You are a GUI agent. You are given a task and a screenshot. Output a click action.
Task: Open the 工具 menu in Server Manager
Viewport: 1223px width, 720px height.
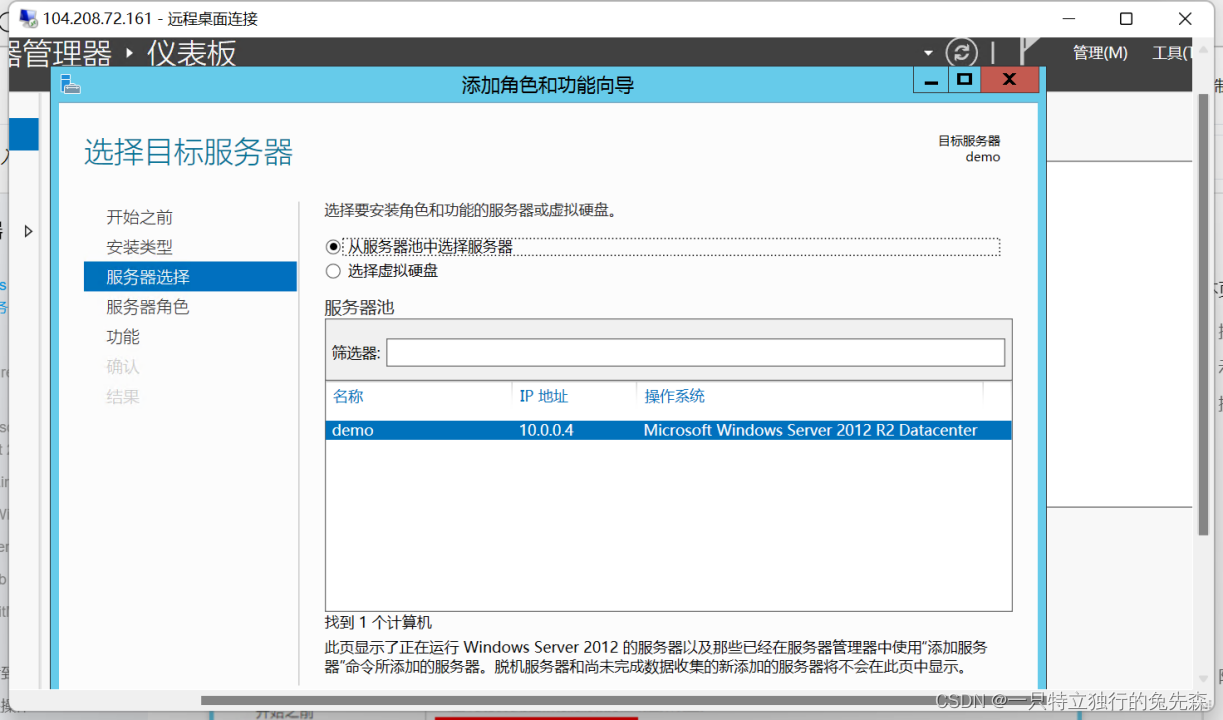(1171, 53)
